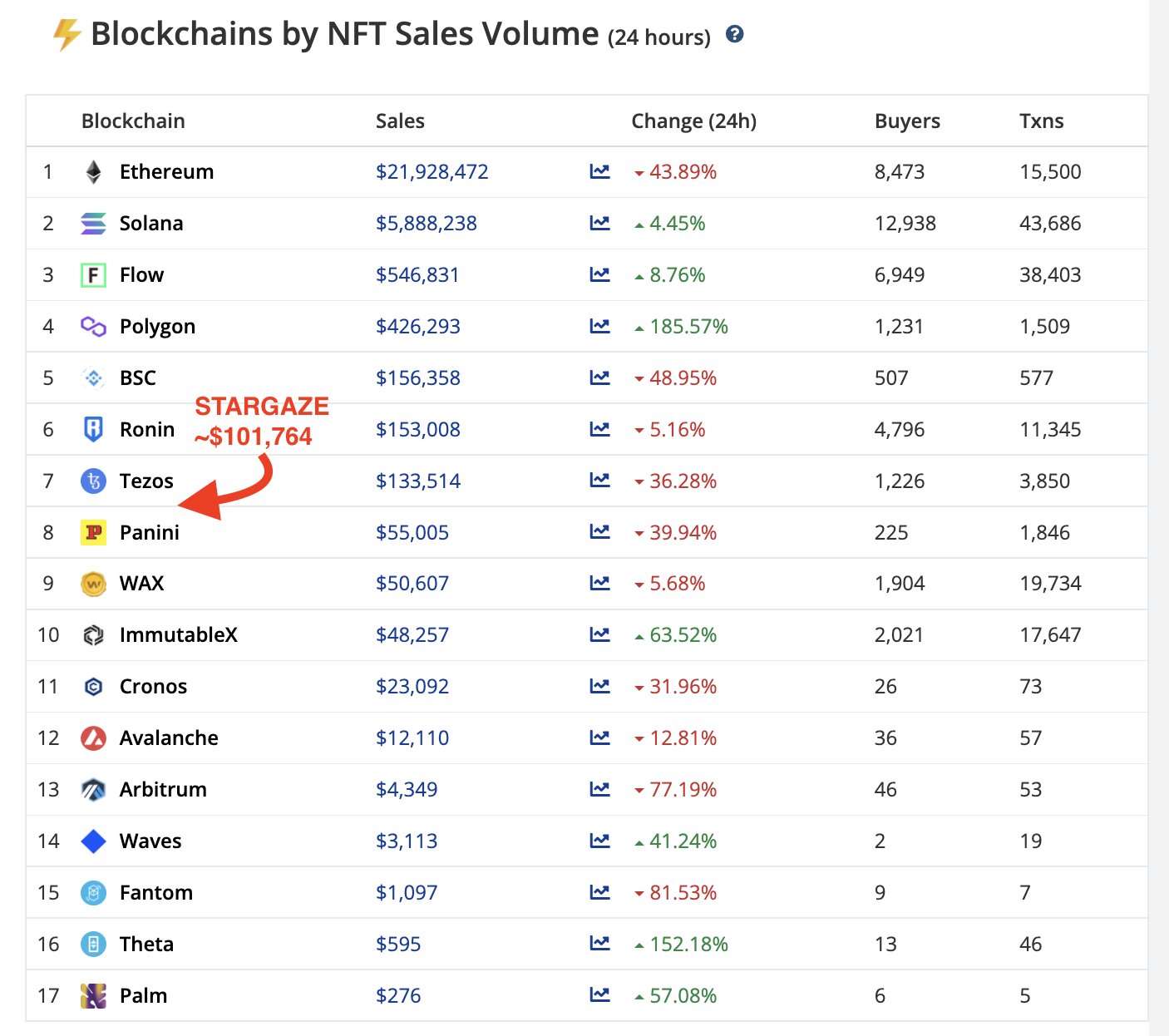
Task: Click the Ethereum diamond logo
Action: tap(93, 172)
